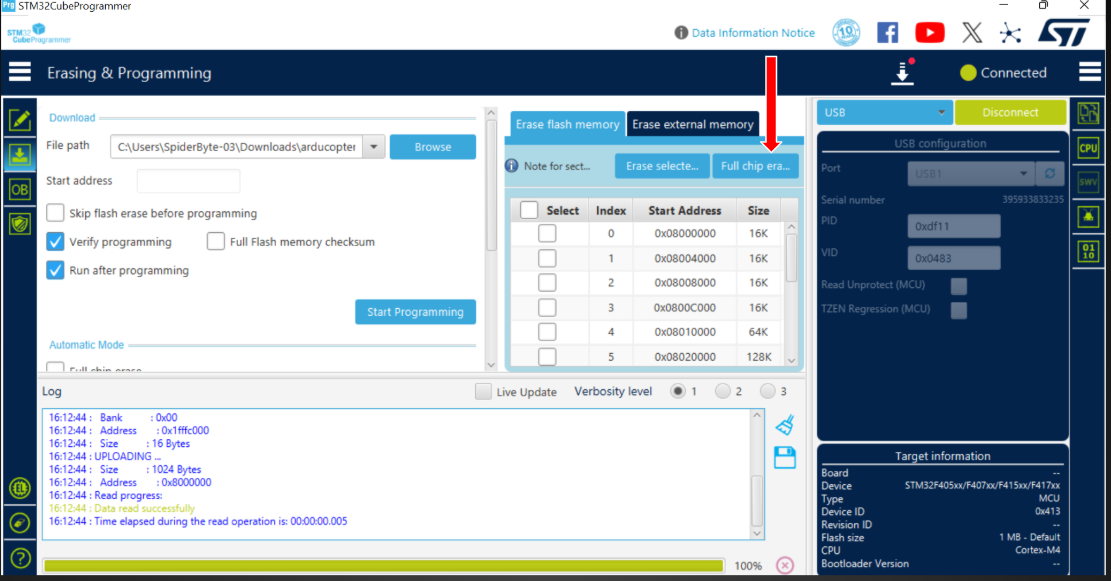Toggle the Live Update checkbox
The height and width of the screenshot is (581, 1111).
484,392
